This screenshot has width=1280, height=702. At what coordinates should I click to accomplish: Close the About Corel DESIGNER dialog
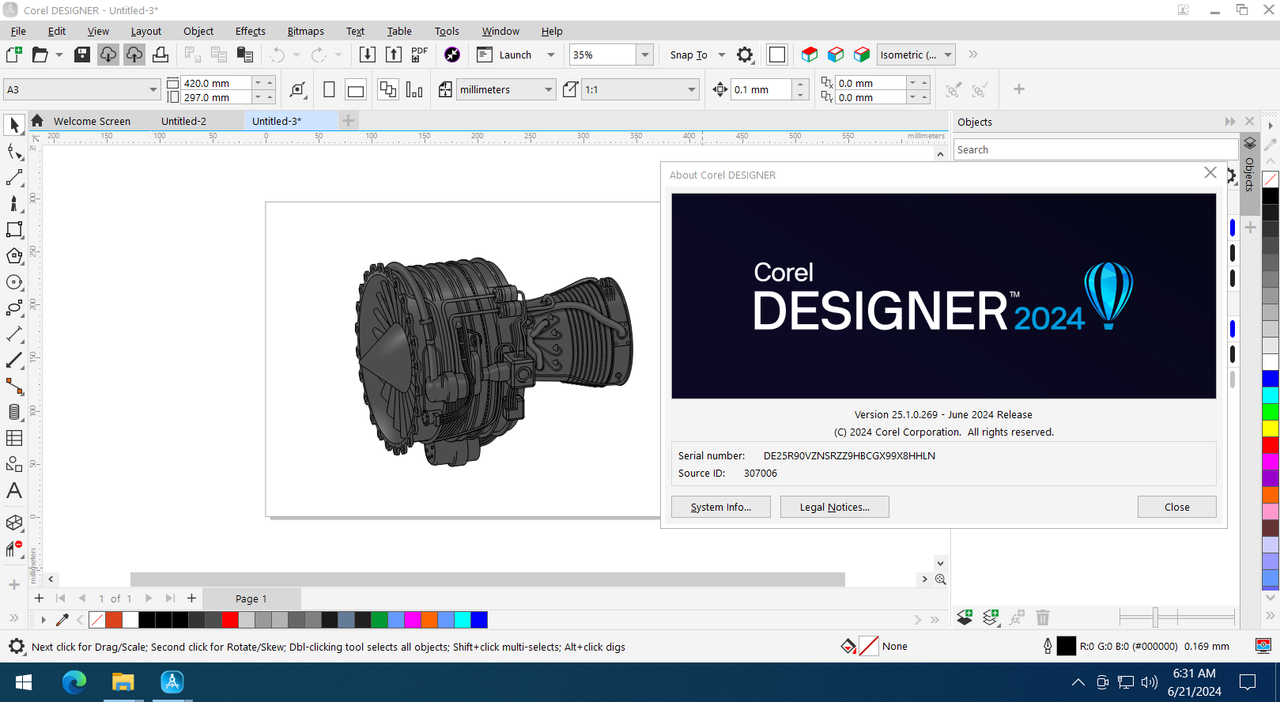coord(1177,507)
